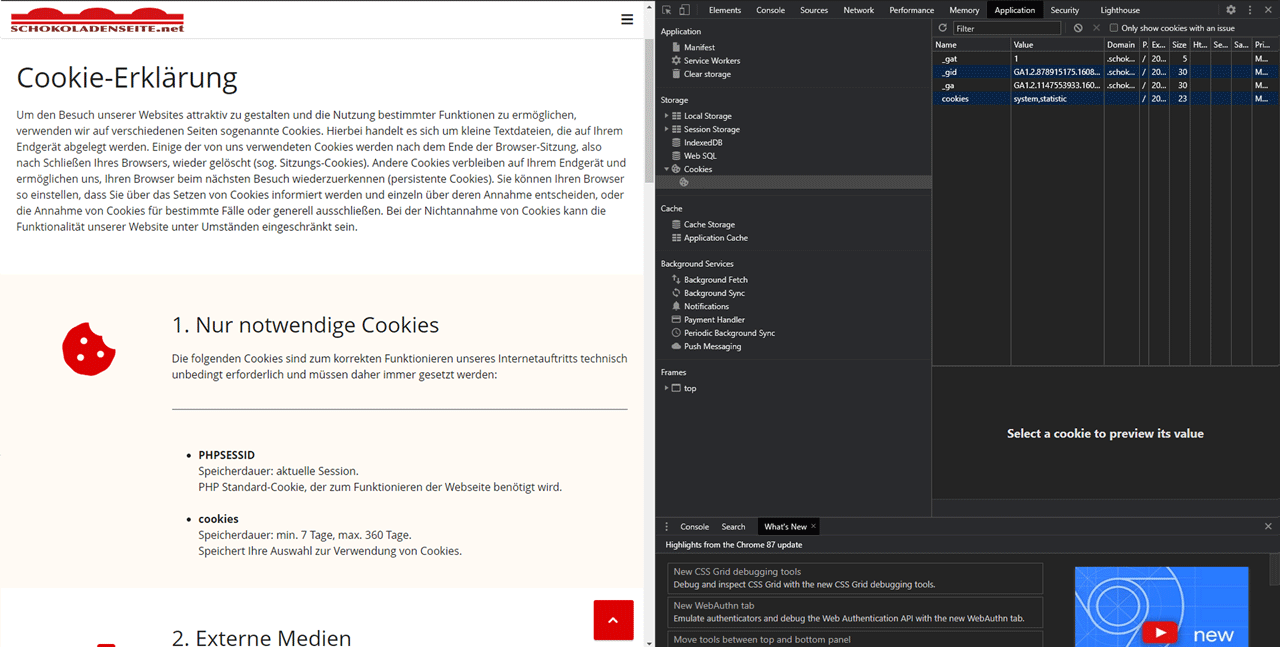Screen dimensions: 1280x647
Task: Click the SCHOKOLADENSEITE.net logo
Action: coord(96,19)
